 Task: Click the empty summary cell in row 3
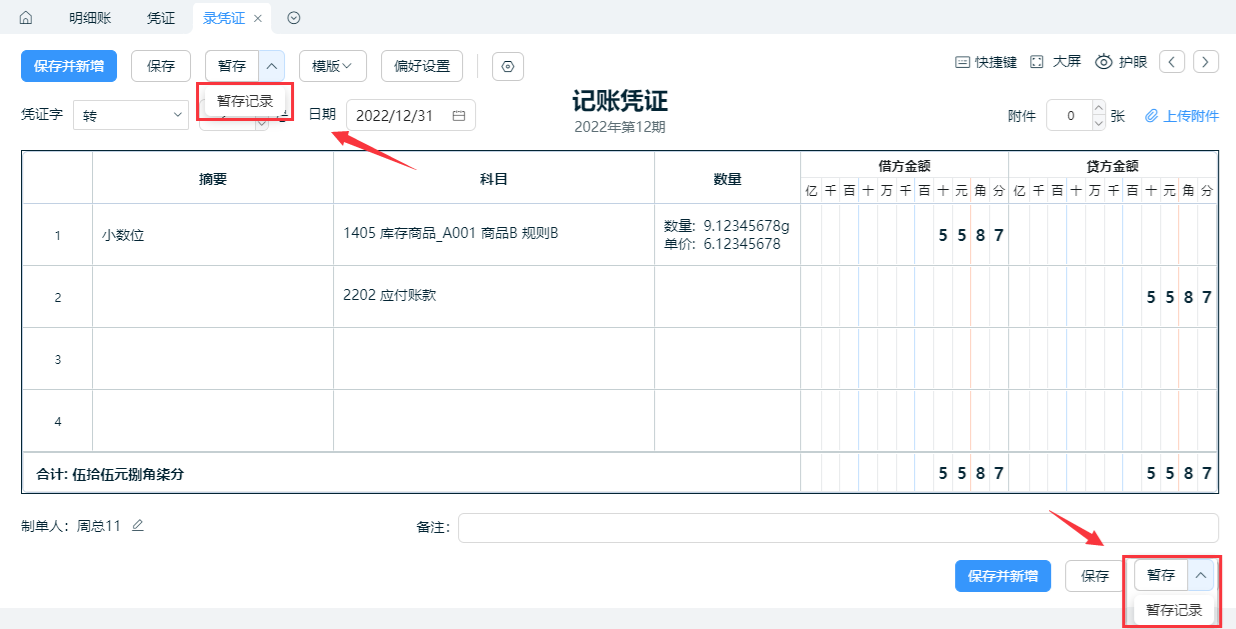click(213, 359)
